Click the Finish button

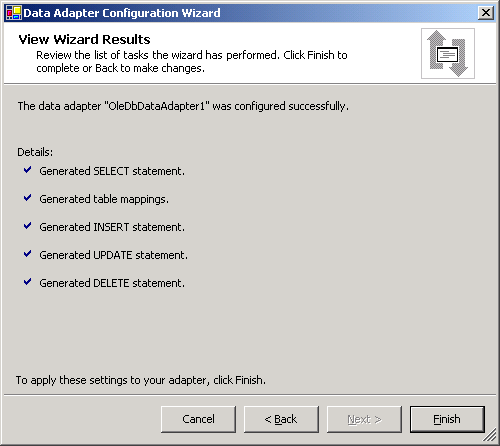point(447,419)
